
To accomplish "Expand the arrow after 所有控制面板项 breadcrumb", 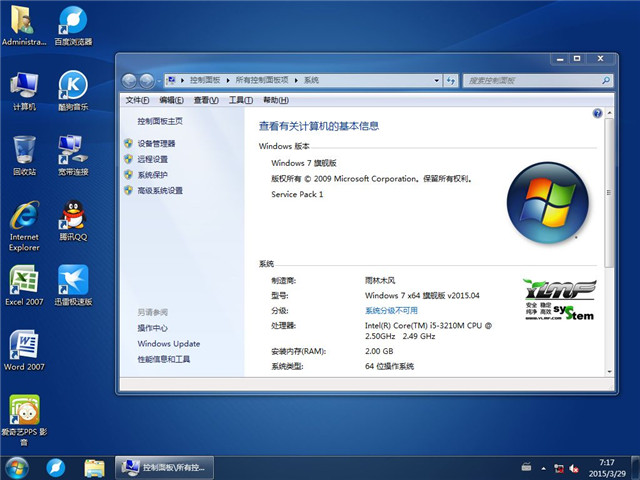I will pos(296,80).
